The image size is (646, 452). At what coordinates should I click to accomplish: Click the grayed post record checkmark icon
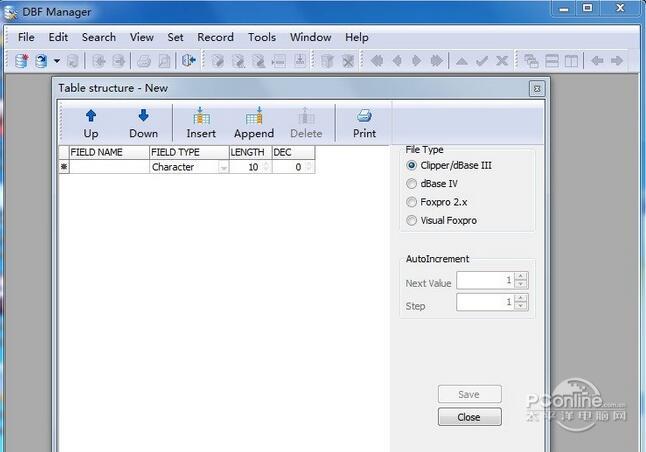(x=482, y=61)
